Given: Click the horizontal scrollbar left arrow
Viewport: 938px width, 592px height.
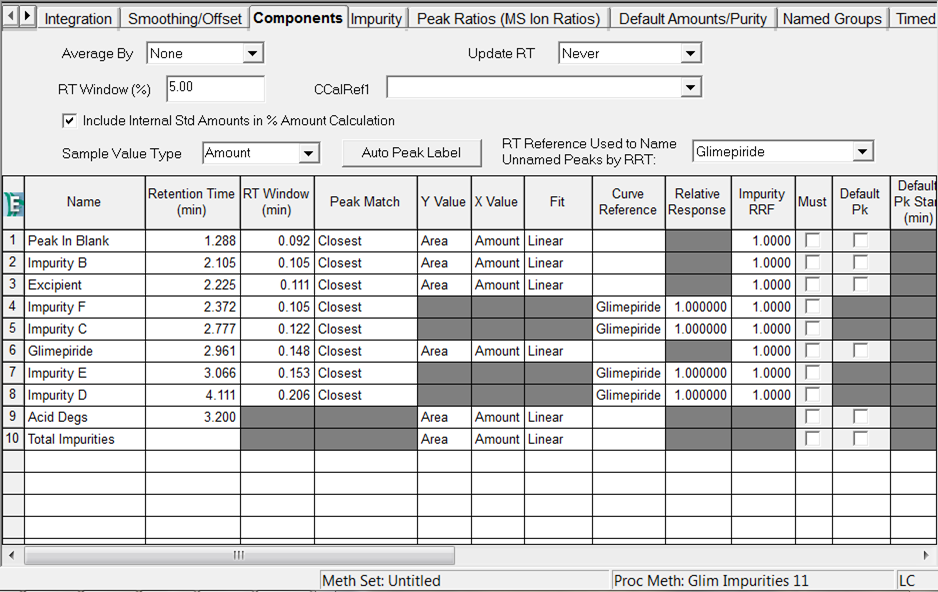Looking at the screenshot, I should click(x=11, y=556).
